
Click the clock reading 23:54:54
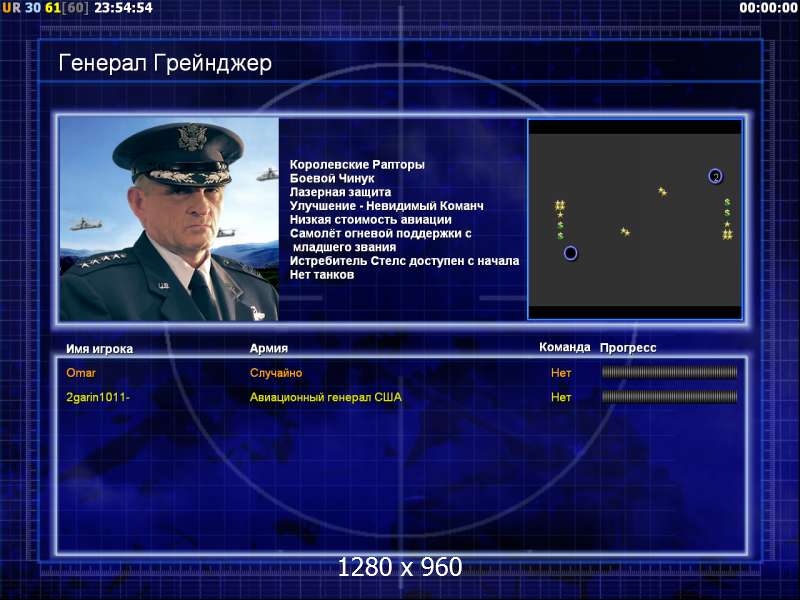click(x=123, y=8)
